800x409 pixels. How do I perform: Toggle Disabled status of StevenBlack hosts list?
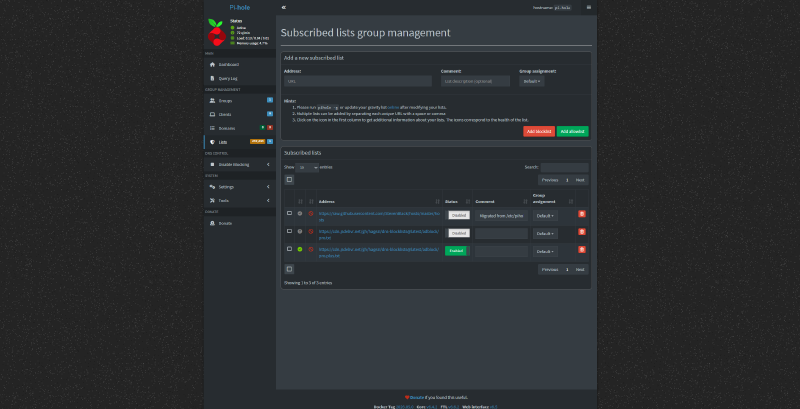click(x=458, y=216)
